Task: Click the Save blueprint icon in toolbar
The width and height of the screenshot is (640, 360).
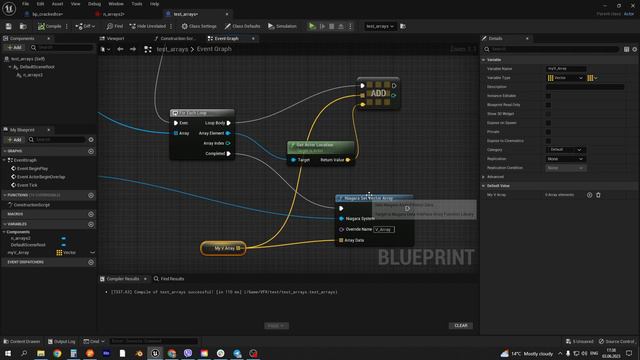Action: (9, 26)
